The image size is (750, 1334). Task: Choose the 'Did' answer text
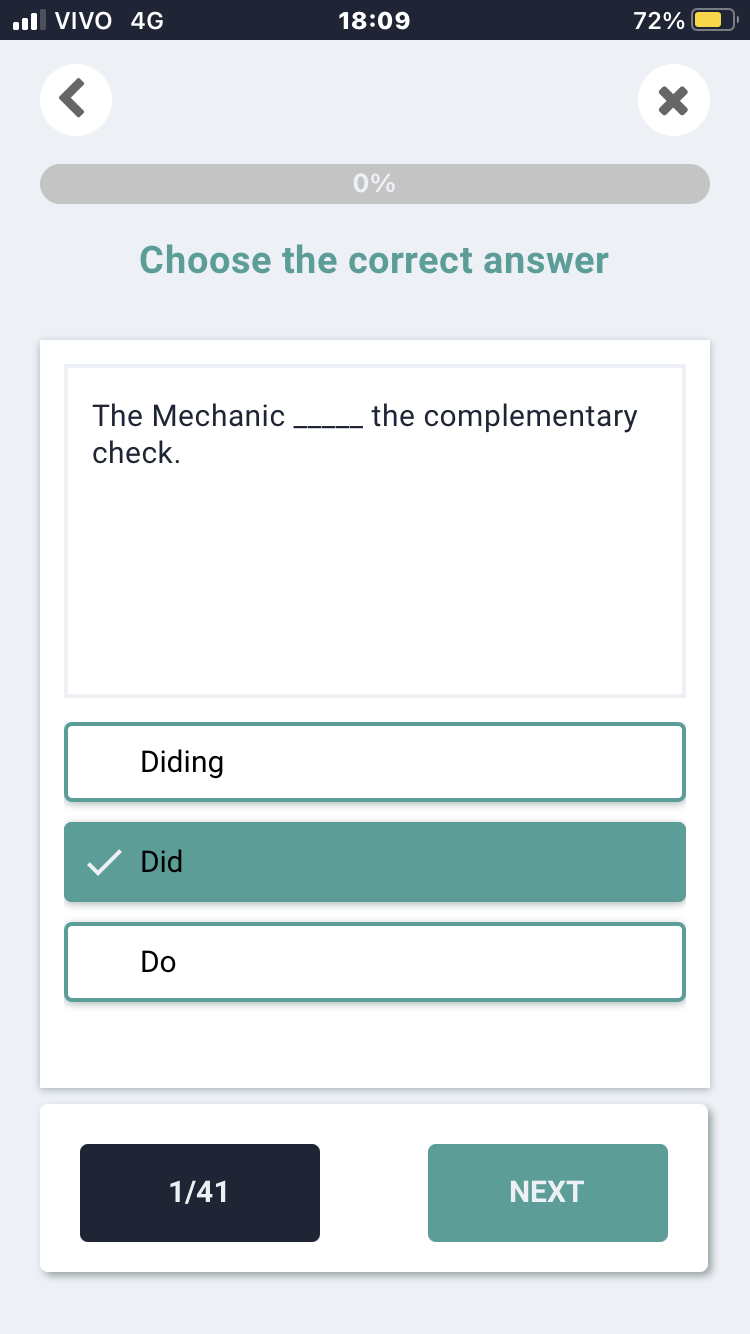162,862
